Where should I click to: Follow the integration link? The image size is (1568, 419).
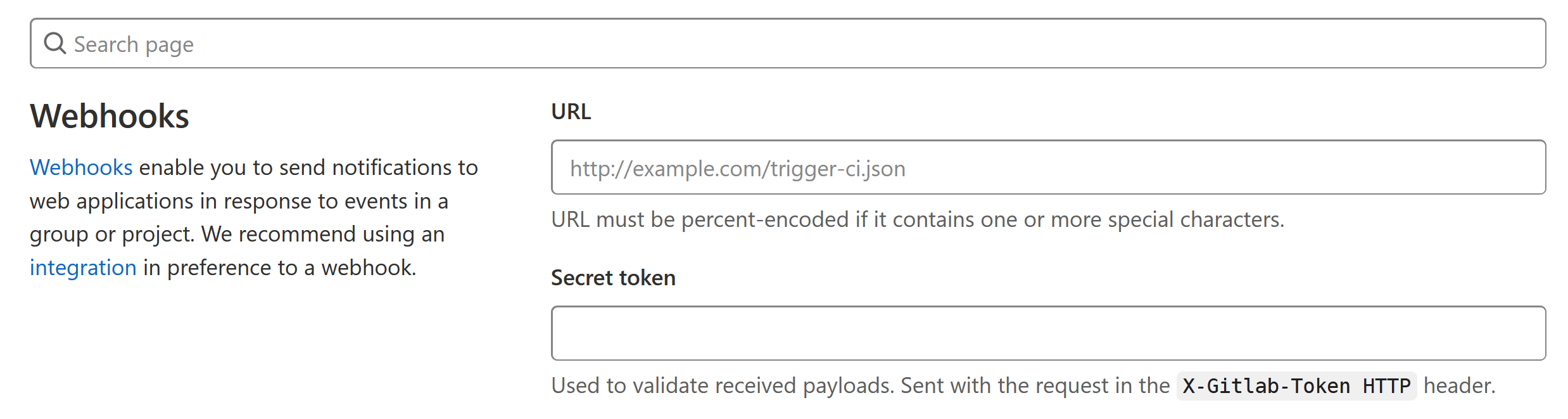coord(83,268)
